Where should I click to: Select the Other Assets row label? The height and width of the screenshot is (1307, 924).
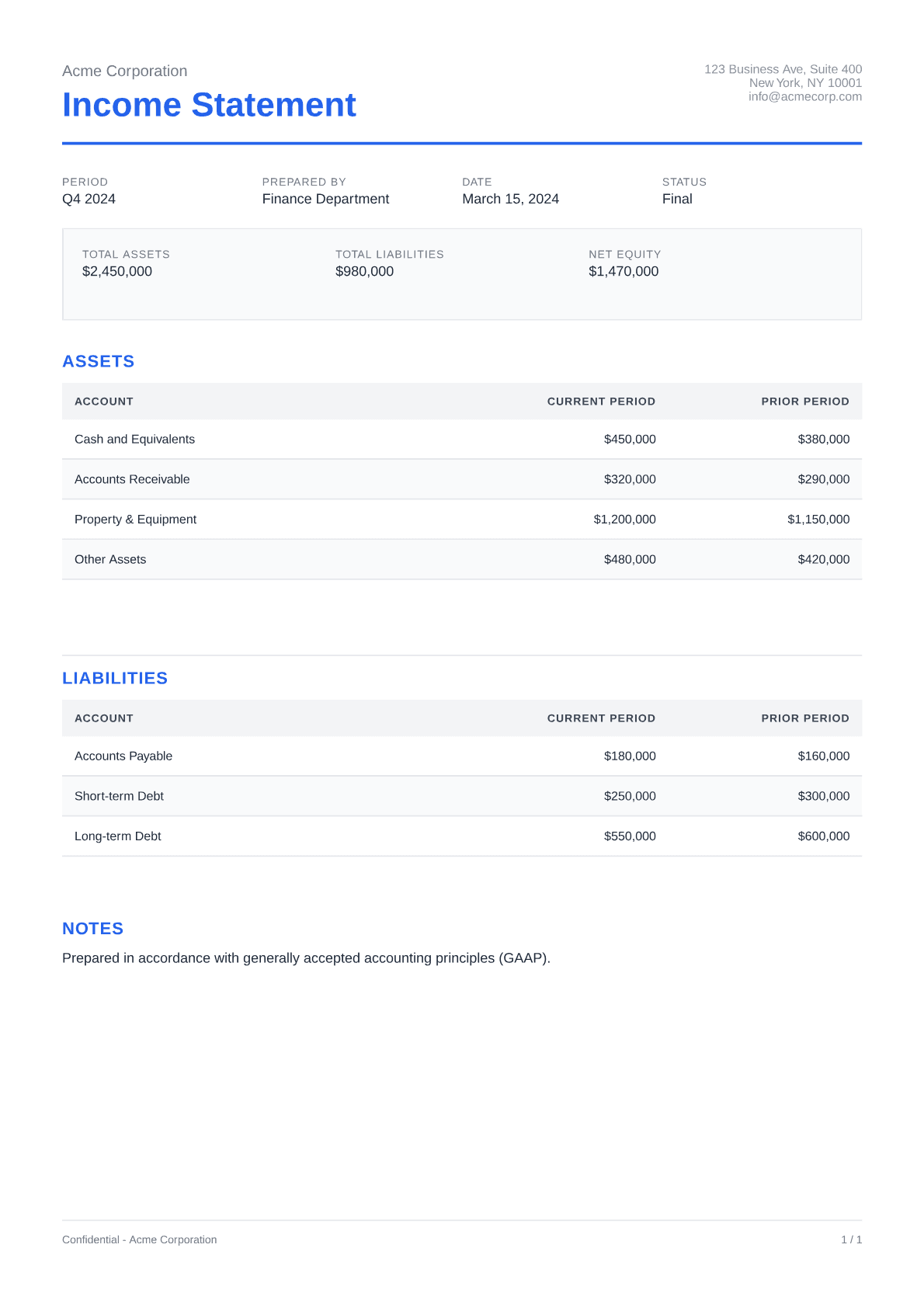[110, 559]
